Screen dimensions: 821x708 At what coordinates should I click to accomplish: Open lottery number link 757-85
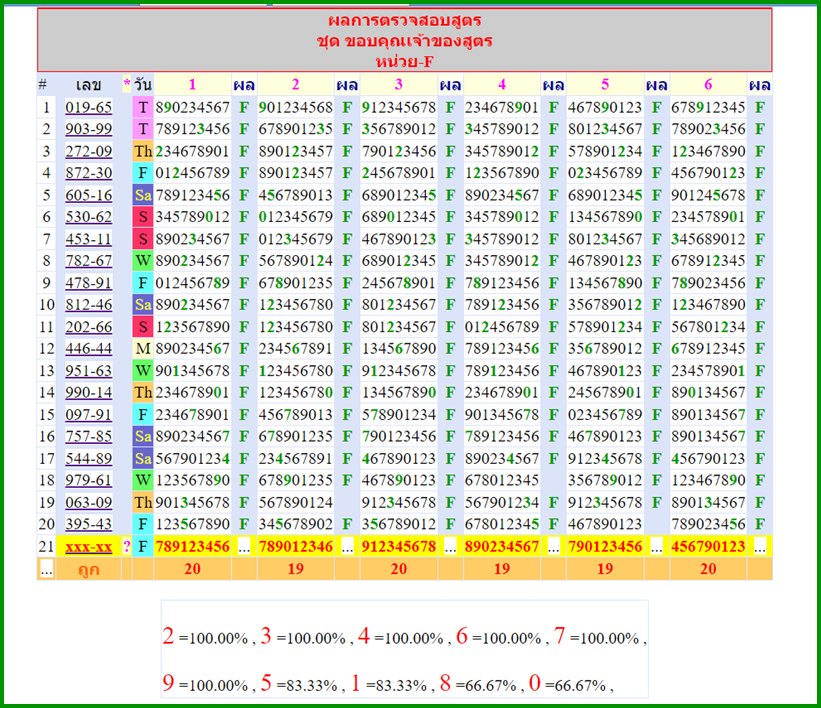pyautogui.click(x=88, y=437)
